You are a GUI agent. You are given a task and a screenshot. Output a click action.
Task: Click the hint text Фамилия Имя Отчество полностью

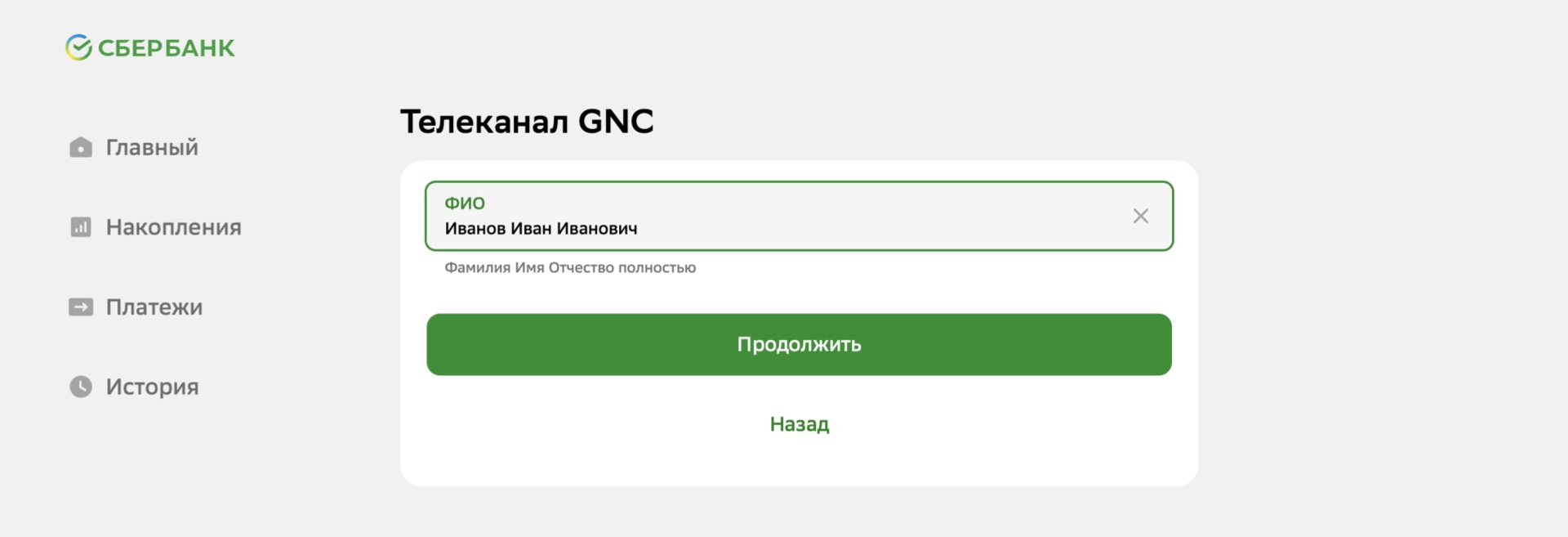point(569,268)
